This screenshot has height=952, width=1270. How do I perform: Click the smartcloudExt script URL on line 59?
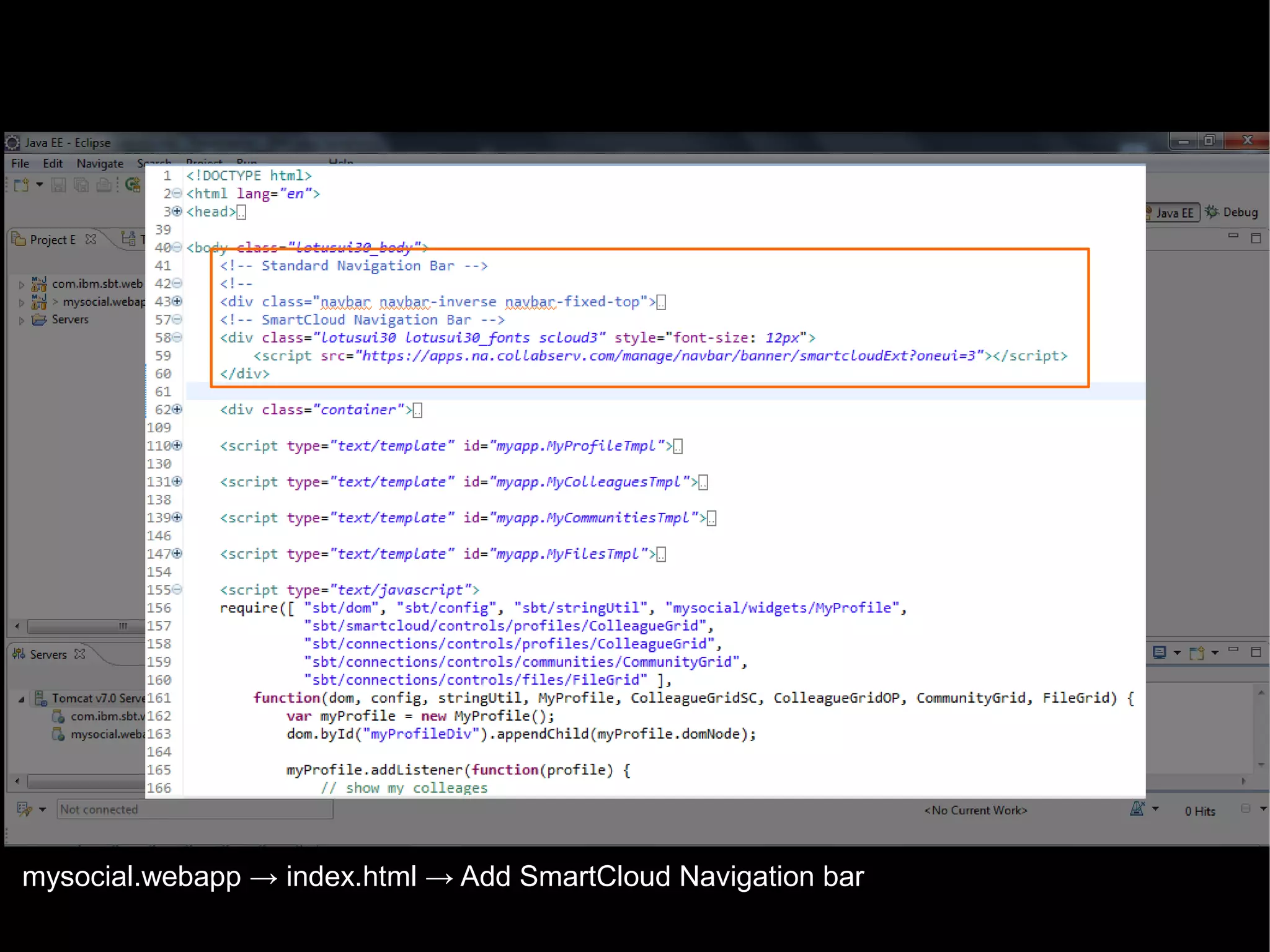[x=670, y=356]
